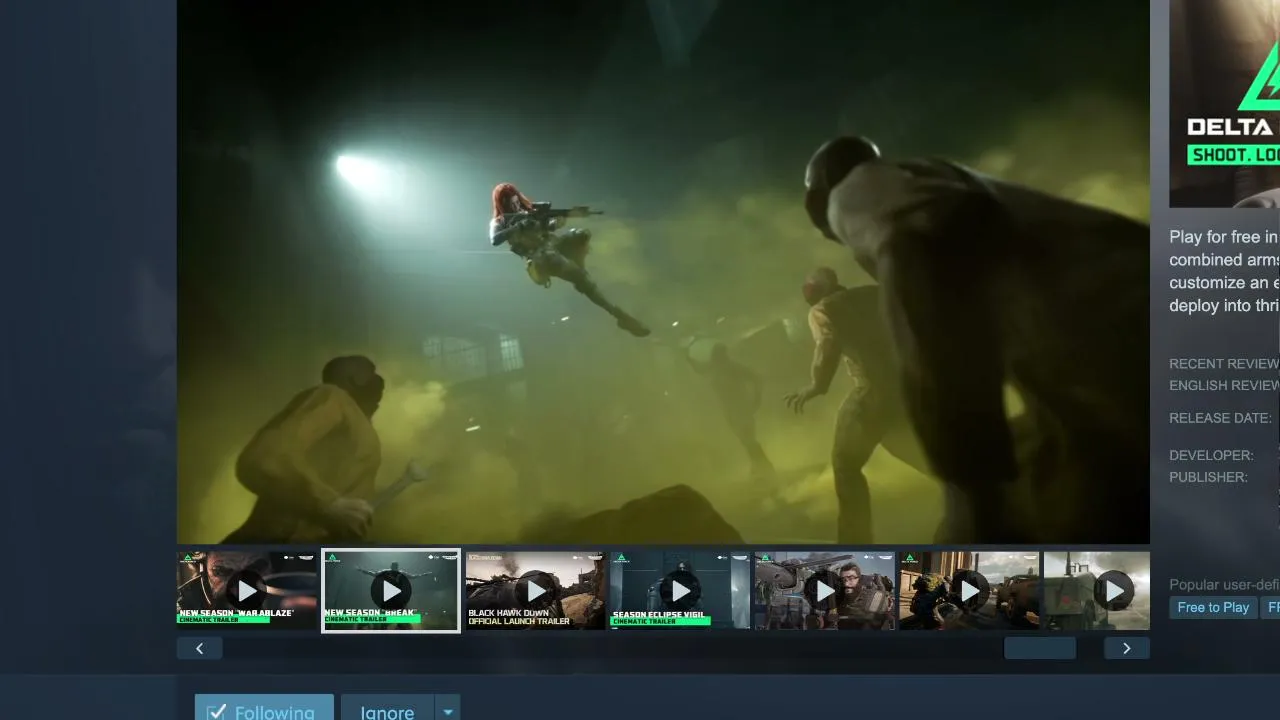Viewport: 1280px width, 720px height.
Task: Click the 'Popular user-defi' tags heading
Action: [1224, 584]
